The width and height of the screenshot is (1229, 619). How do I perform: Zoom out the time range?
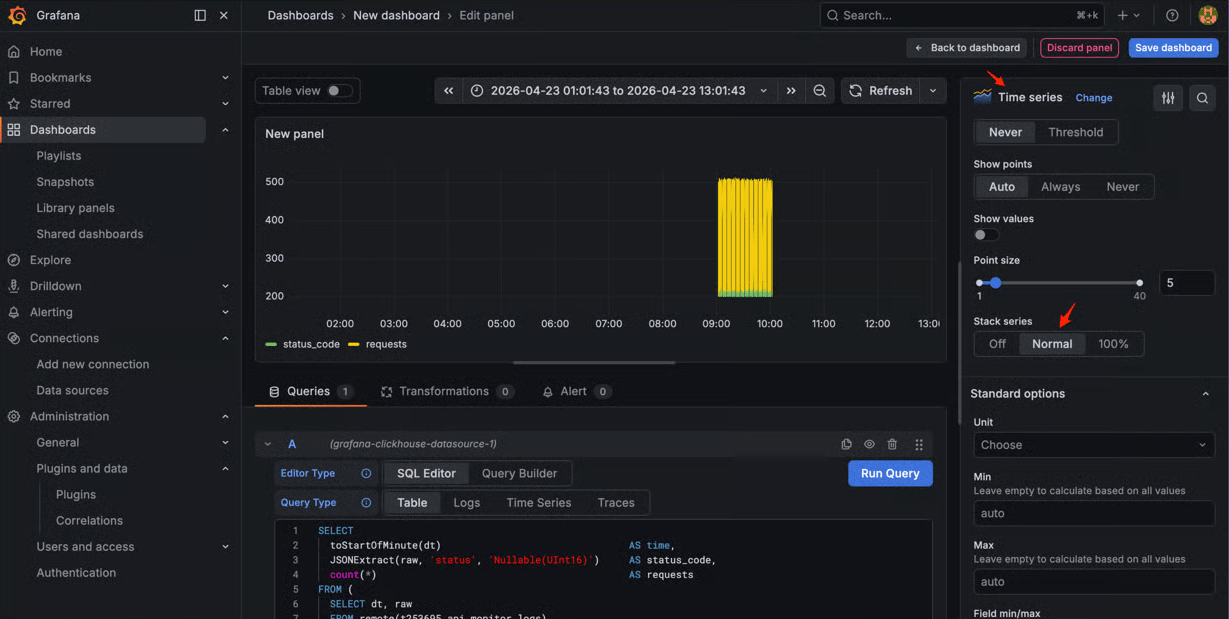820,90
